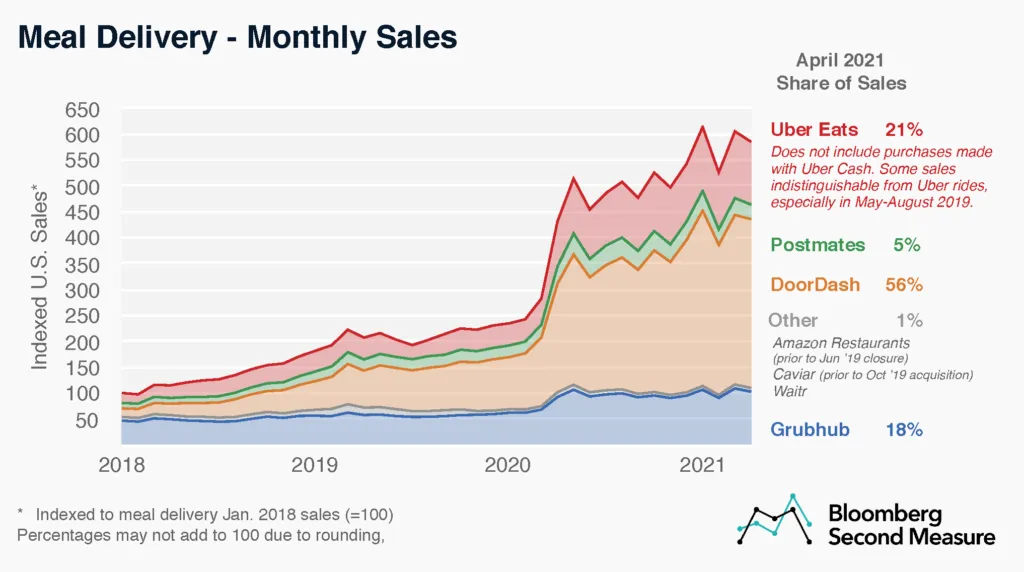Click the 'Indexed U.S. Sales*' axis title

click(x=39, y=278)
